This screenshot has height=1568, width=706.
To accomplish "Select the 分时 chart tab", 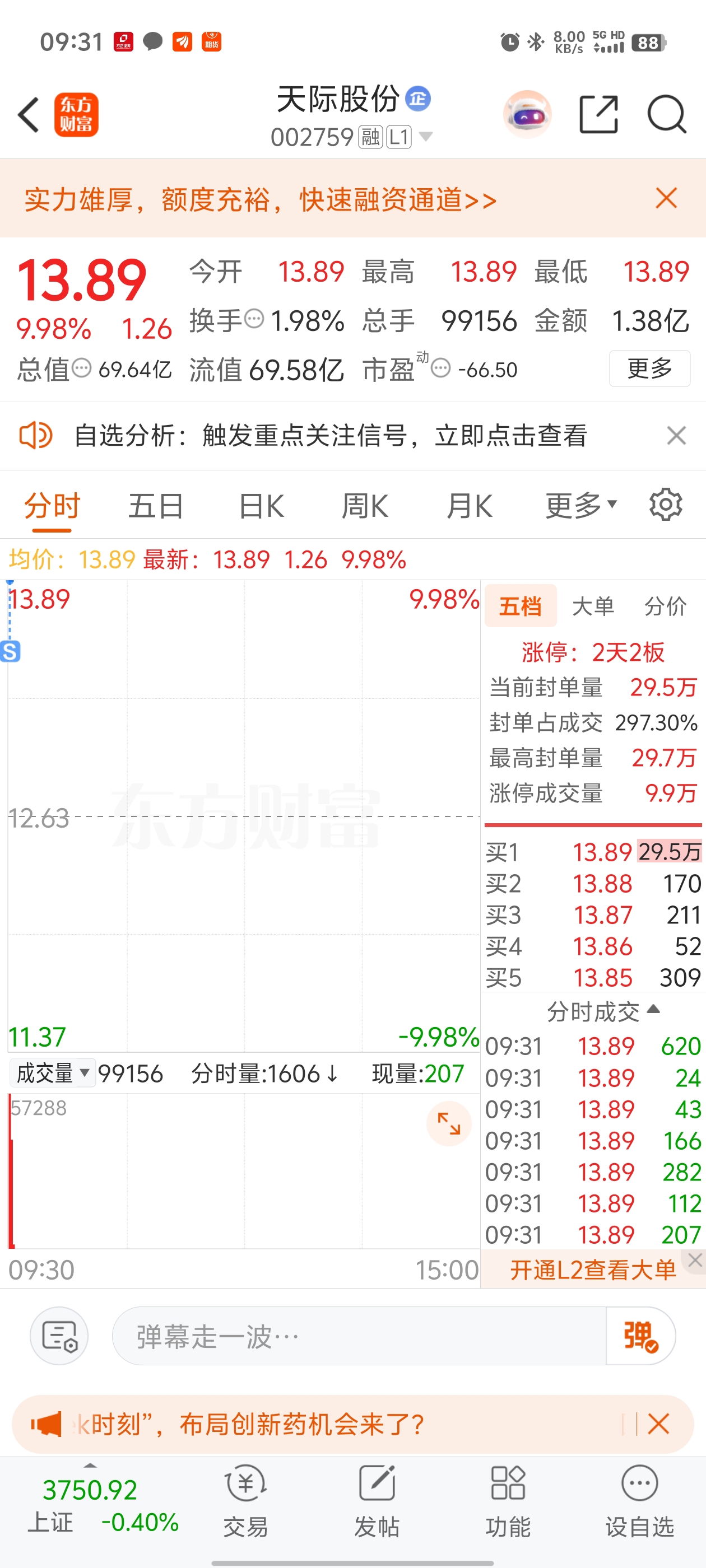I will coord(52,506).
